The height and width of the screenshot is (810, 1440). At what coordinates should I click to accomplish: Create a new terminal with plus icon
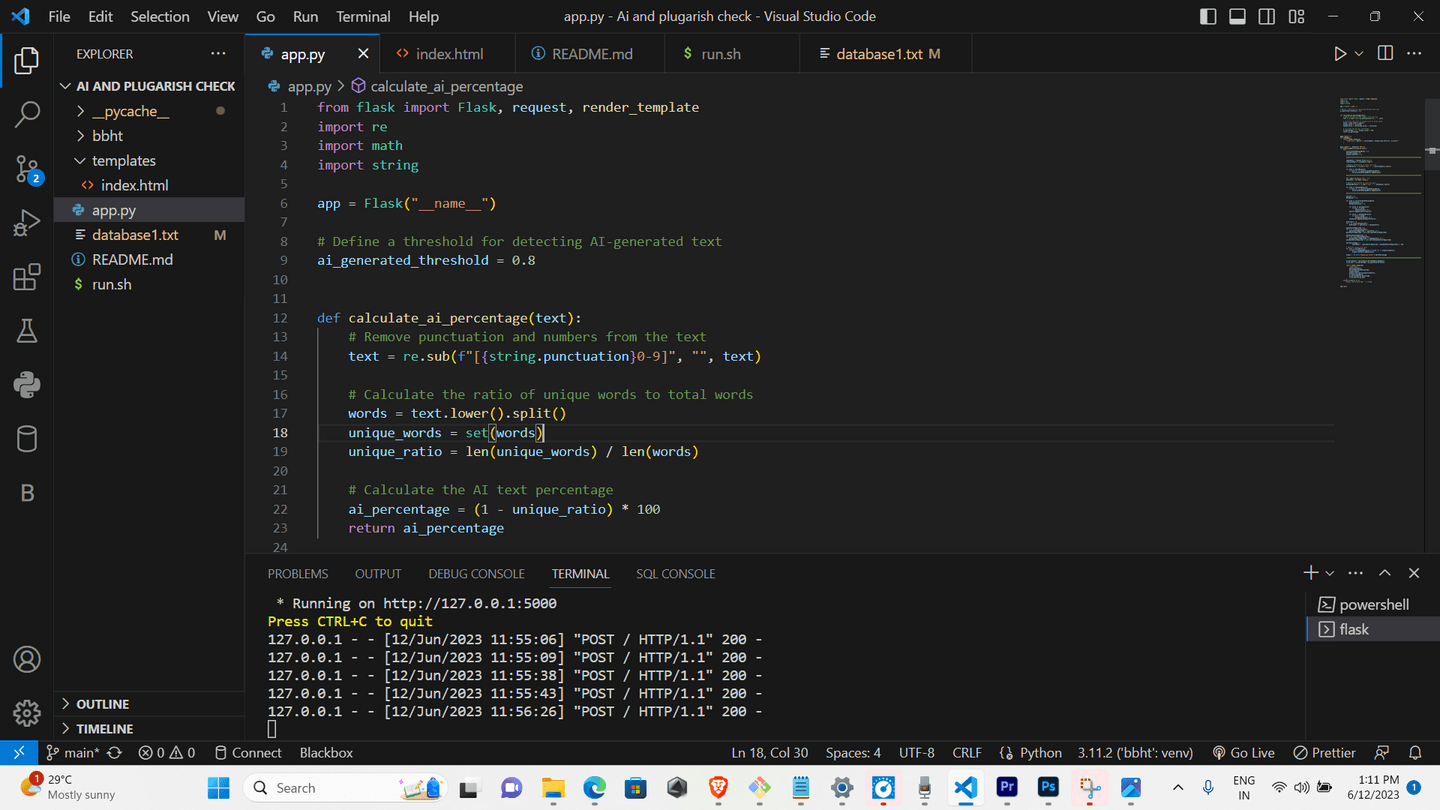1311,573
